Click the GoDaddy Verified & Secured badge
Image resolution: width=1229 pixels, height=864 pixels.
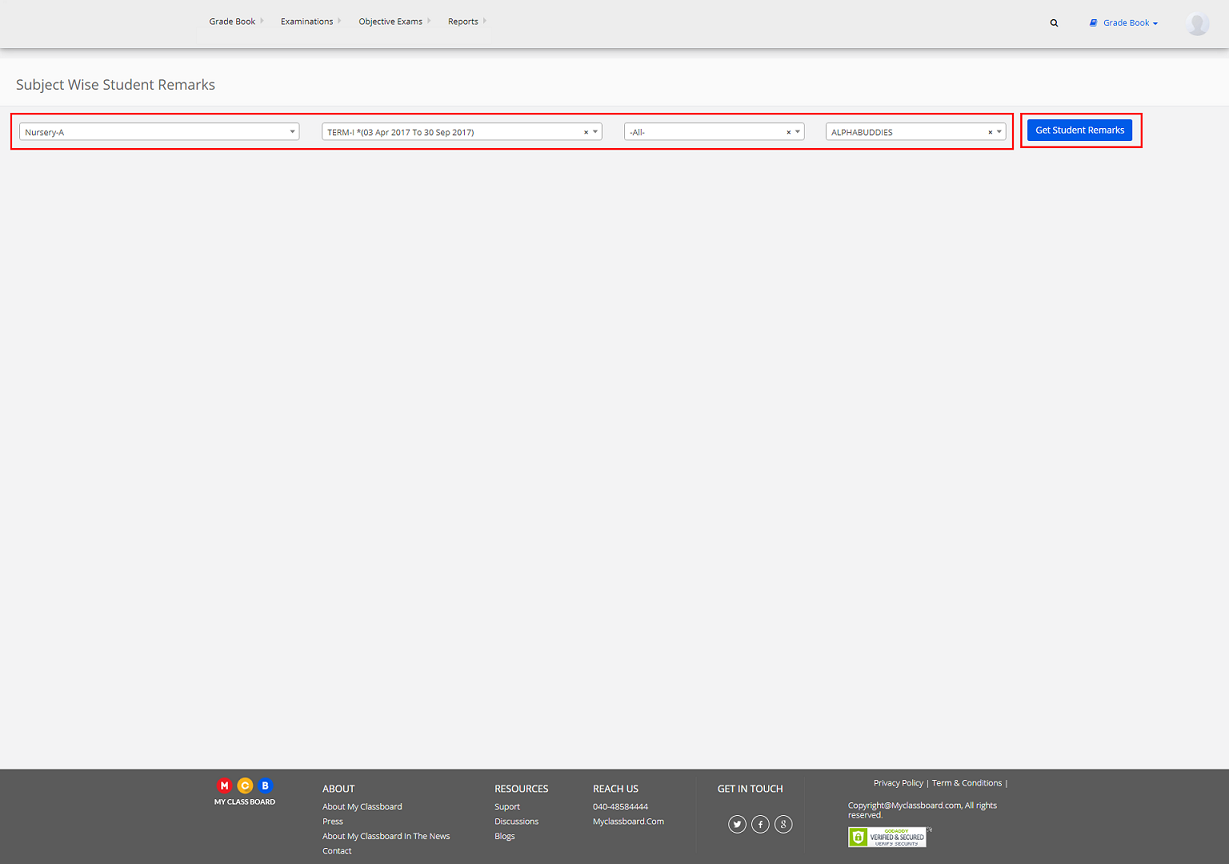(887, 837)
